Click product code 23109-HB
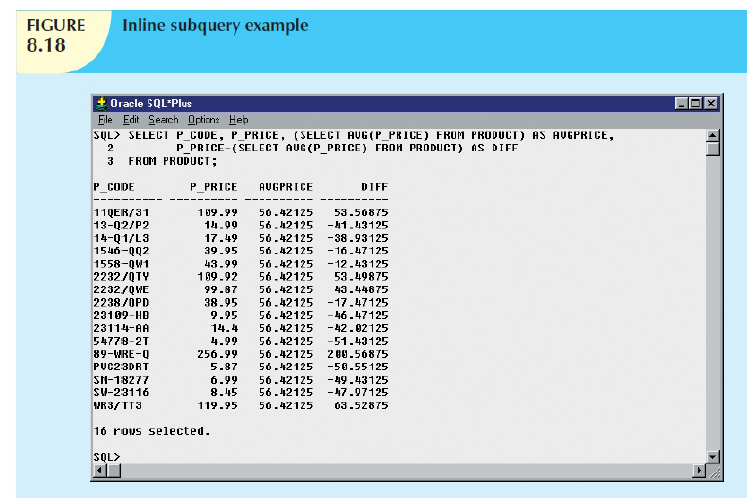This screenshot has height=498, width=747. (121, 315)
